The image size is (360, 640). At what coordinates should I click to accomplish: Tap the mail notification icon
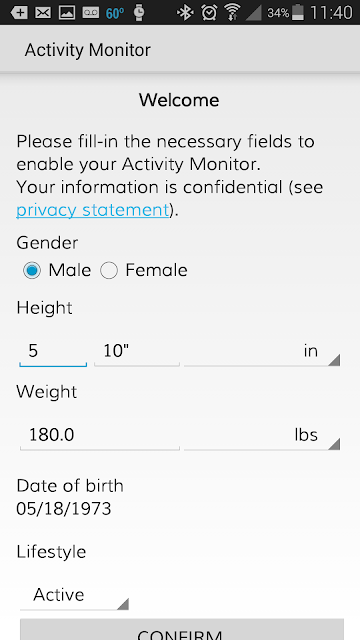pyautogui.click(x=43, y=13)
